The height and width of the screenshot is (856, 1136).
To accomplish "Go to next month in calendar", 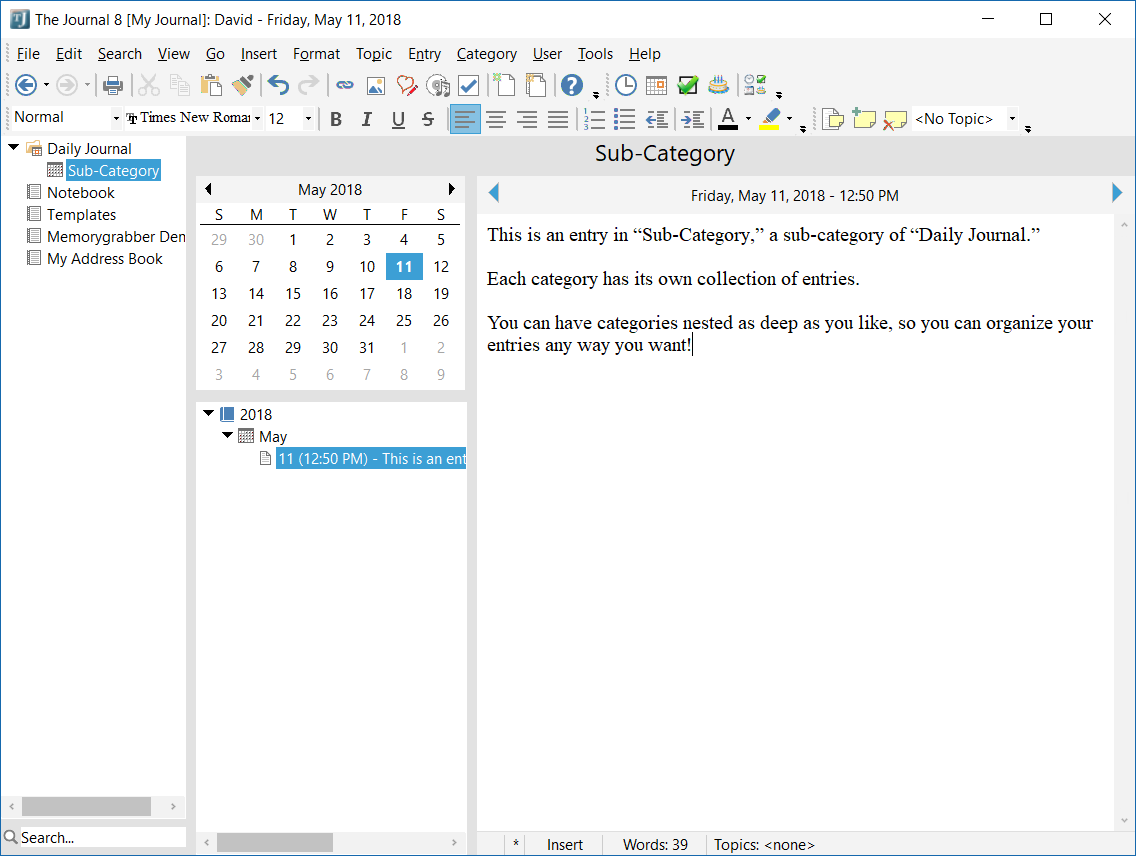I will [x=451, y=189].
